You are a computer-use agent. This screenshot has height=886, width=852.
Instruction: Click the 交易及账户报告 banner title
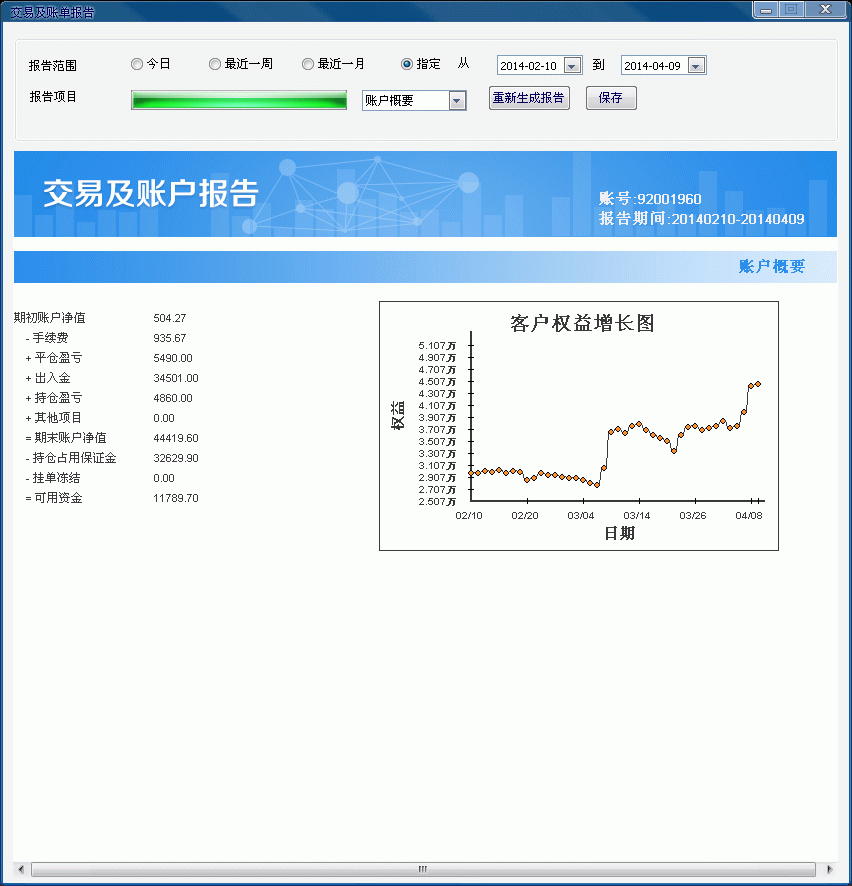pos(150,193)
